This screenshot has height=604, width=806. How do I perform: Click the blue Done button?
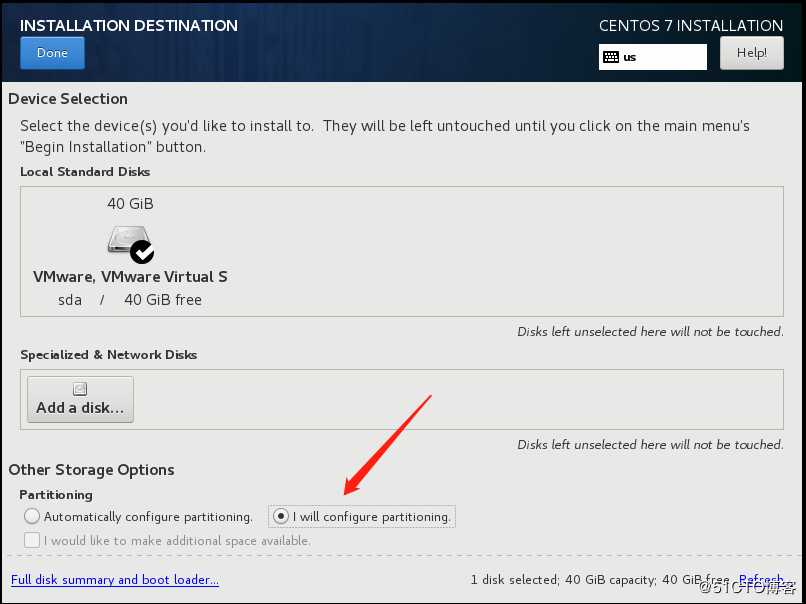[x=52, y=53]
